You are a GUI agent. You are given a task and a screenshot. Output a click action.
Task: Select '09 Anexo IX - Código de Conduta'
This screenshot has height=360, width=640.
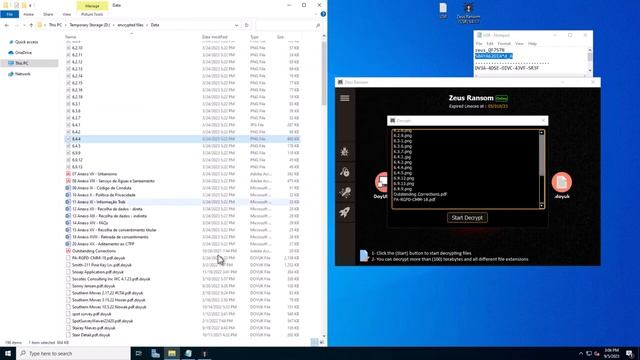coord(102,188)
